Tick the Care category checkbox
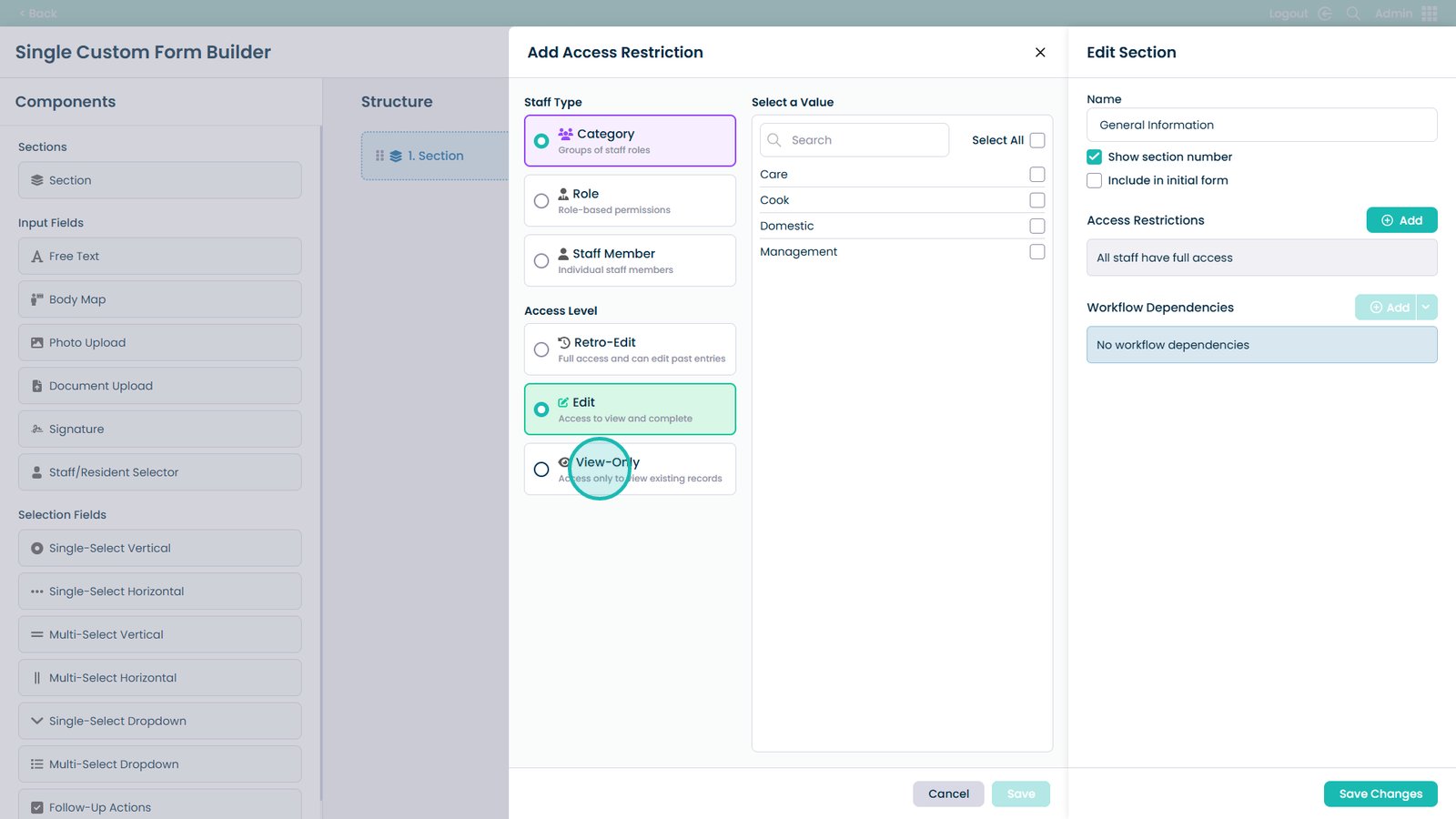Image resolution: width=1456 pixels, height=819 pixels. (1036, 174)
